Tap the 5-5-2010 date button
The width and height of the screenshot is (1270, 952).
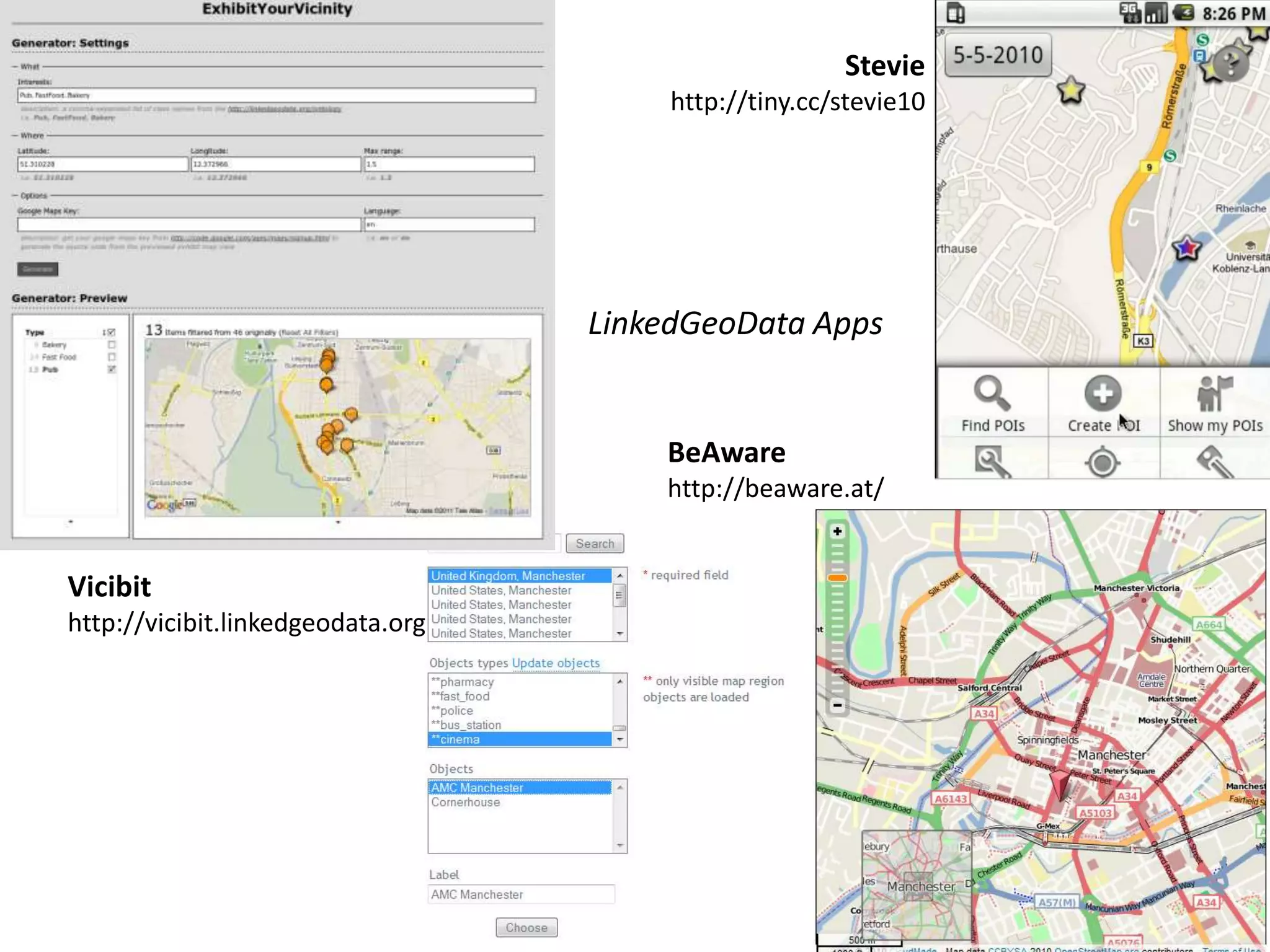click(998, 55)
